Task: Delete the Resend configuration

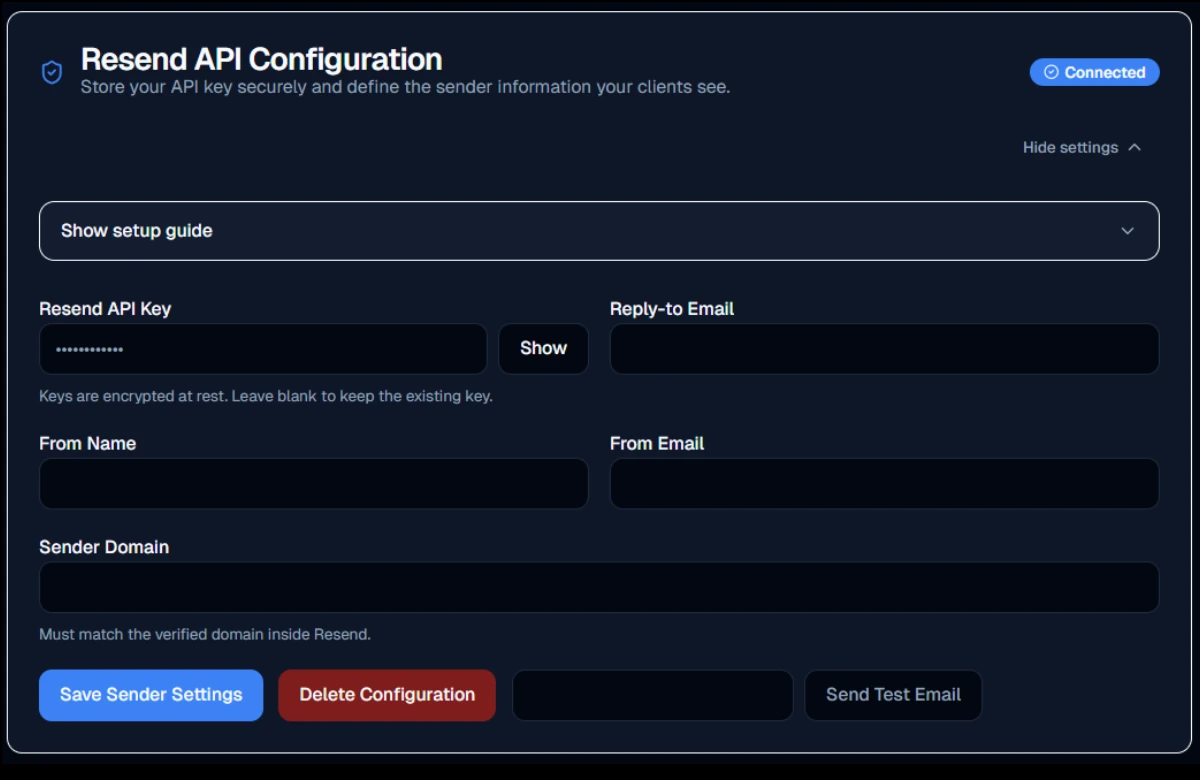Action: (386, 694)
